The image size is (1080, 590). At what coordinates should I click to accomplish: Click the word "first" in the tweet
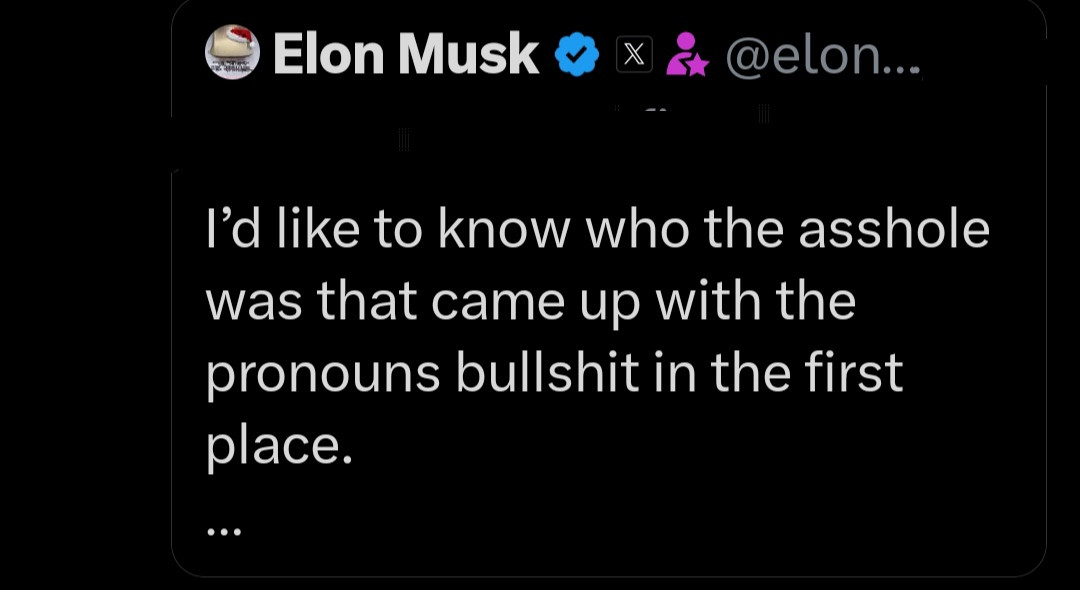pos(860,372)
